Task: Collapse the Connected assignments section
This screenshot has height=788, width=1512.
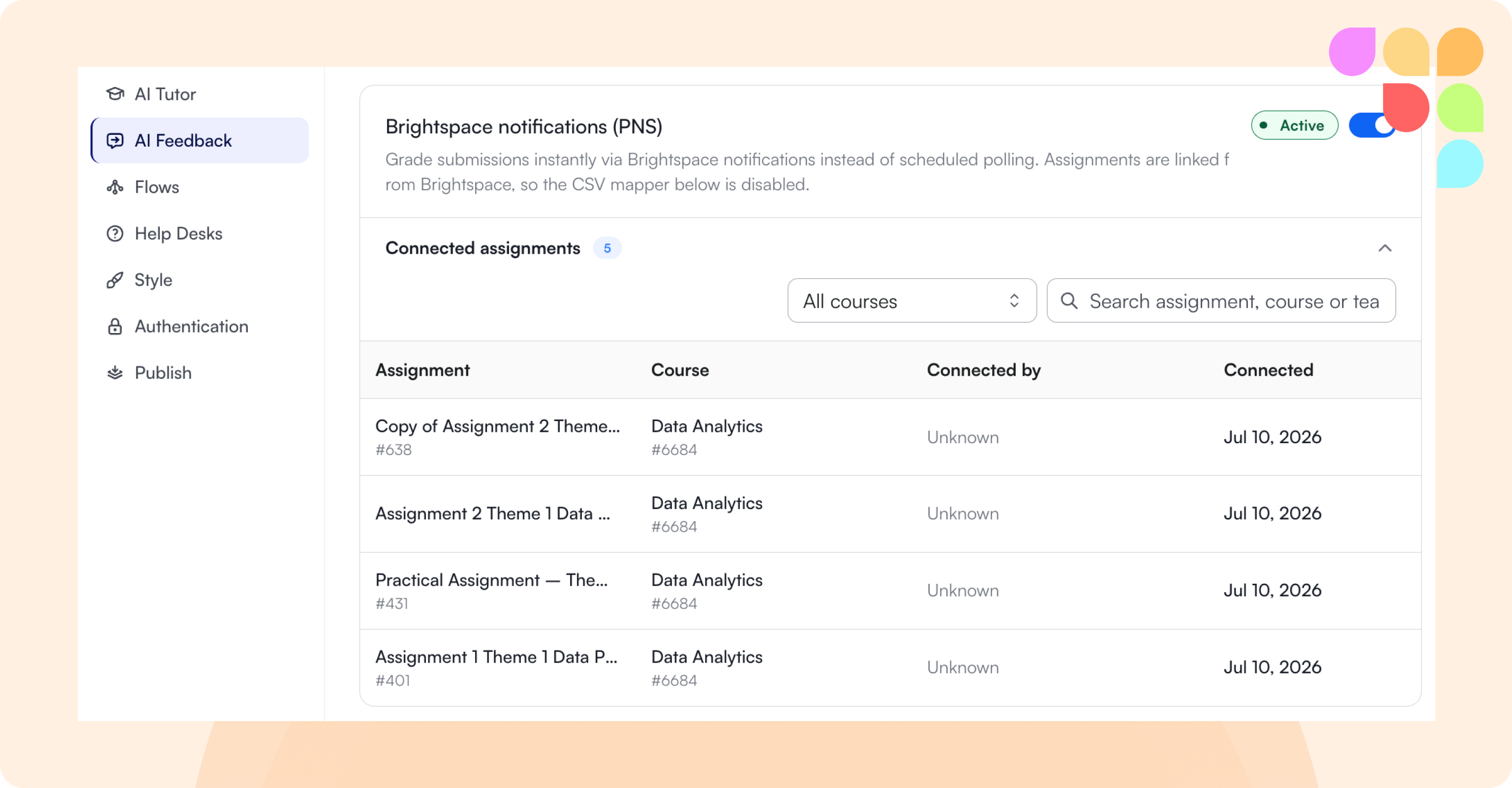Action: 1385,248
